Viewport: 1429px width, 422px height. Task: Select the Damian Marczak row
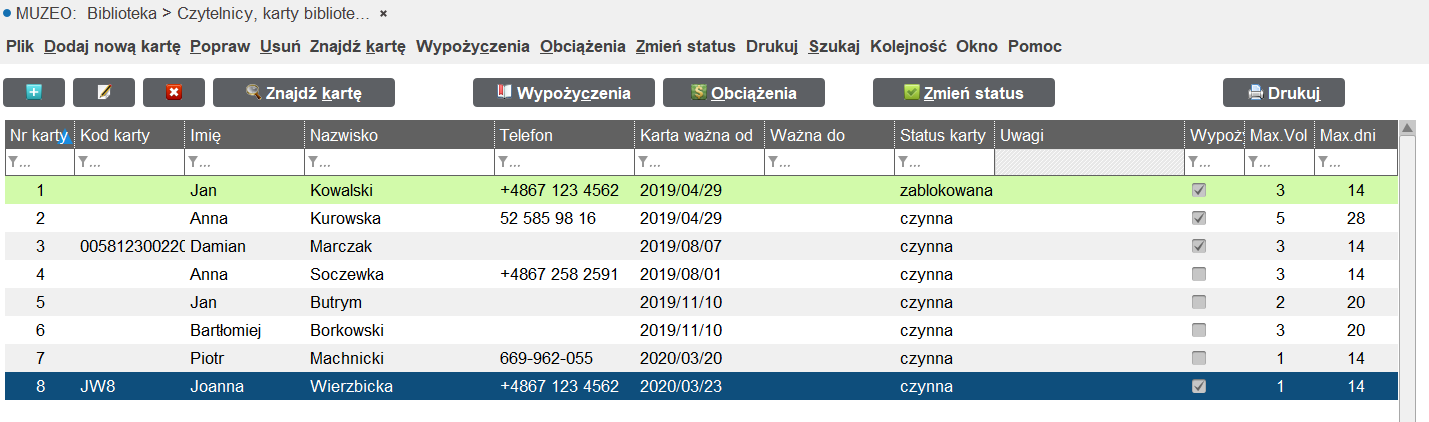[x=700, y=246]
